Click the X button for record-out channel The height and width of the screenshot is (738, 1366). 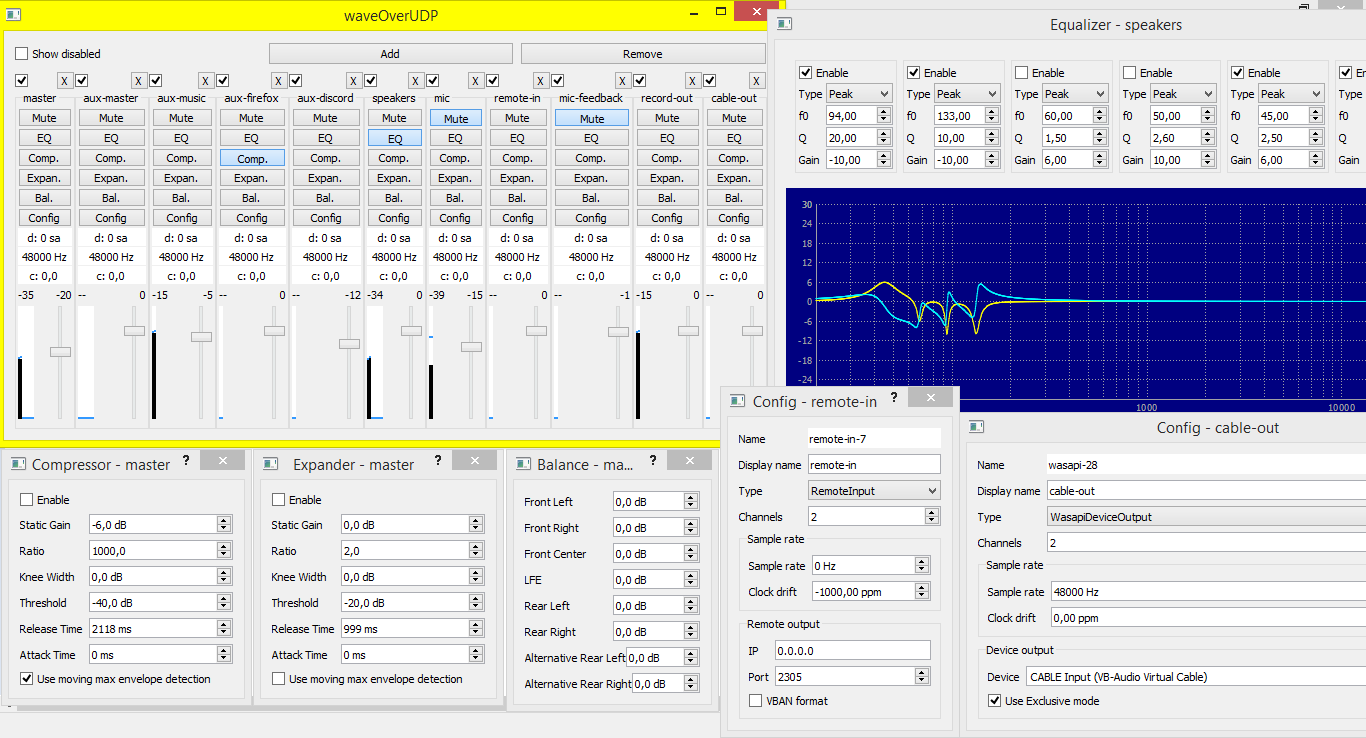pos(693,80)
